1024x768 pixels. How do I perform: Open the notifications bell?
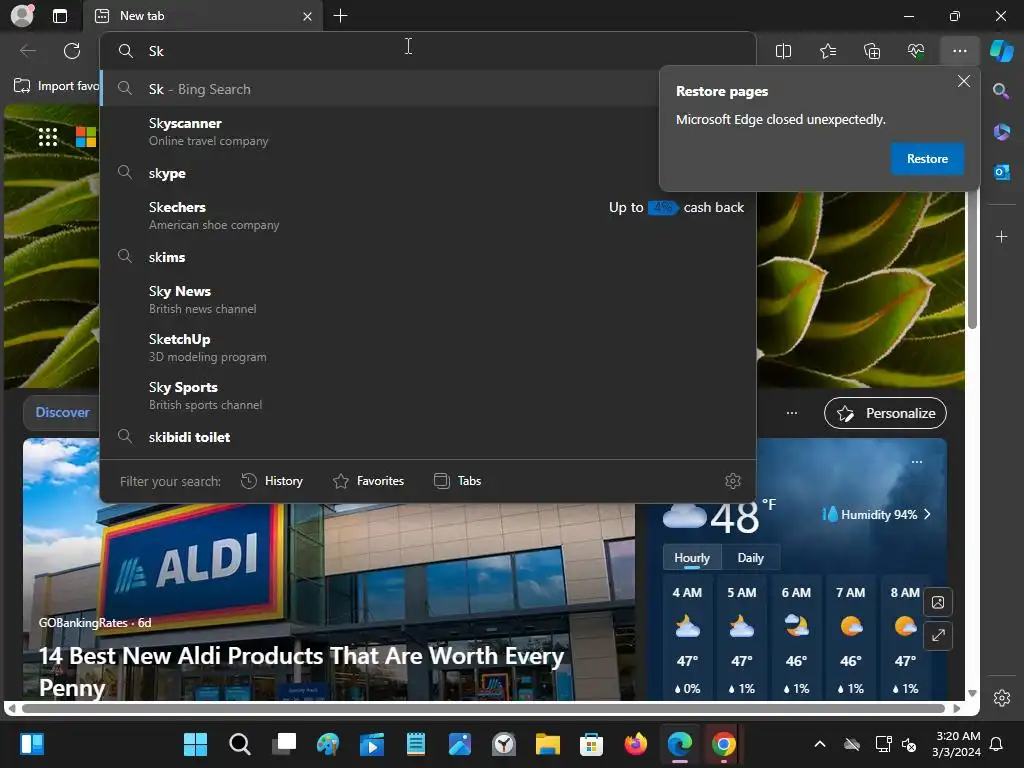tap(997, 744)
